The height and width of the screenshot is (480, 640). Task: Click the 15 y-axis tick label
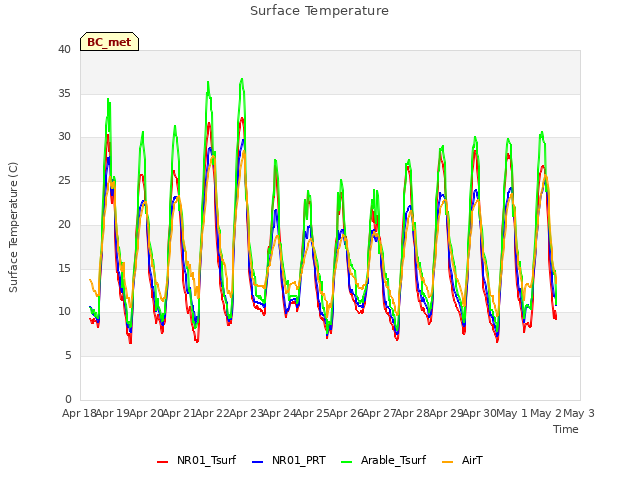pyautogui.click(x=64, y=268)
